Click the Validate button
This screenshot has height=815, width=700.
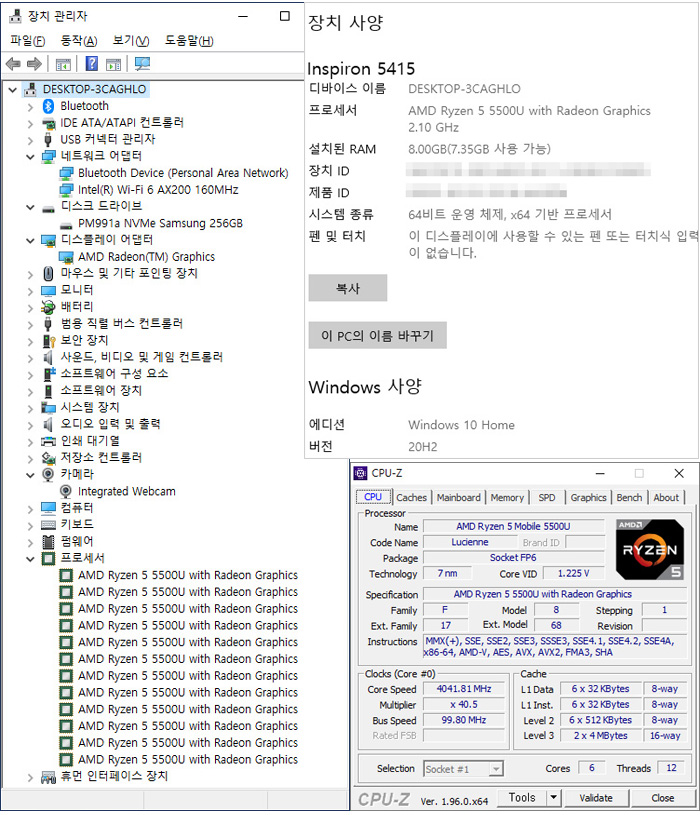[596, 798]
